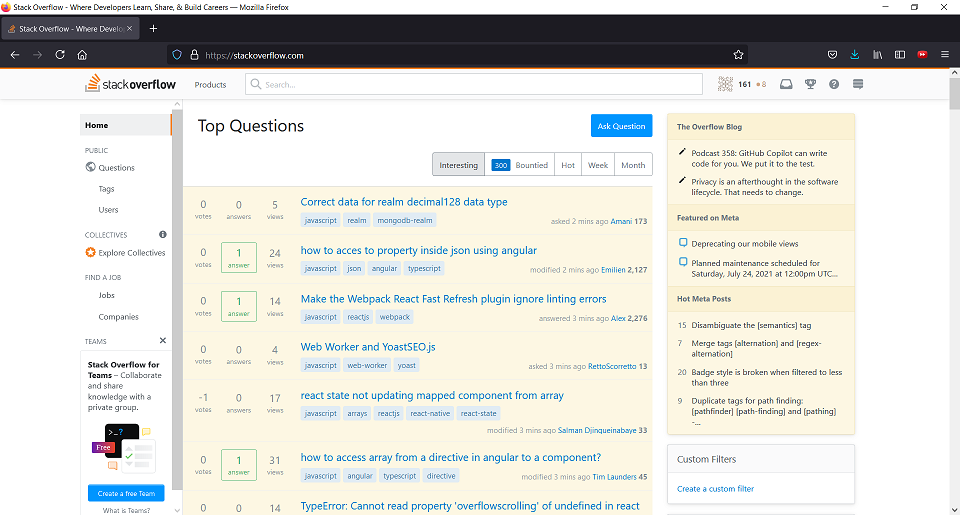This screenshot has height=515, width=960.
Task: Close the Teams sidebar section
Action: (163, 340)
